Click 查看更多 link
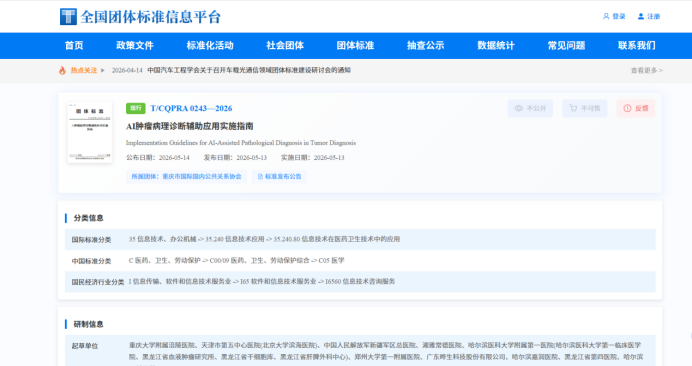Viewport: 692px width, 366px height. (647, 70)
